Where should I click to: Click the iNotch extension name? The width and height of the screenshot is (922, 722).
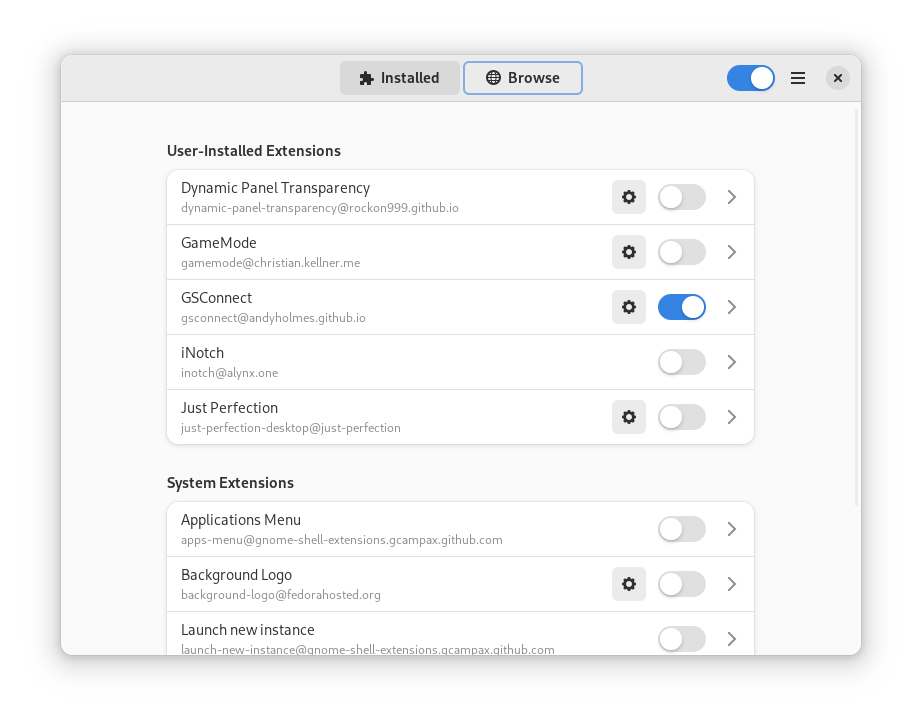(x=203, y=353)
